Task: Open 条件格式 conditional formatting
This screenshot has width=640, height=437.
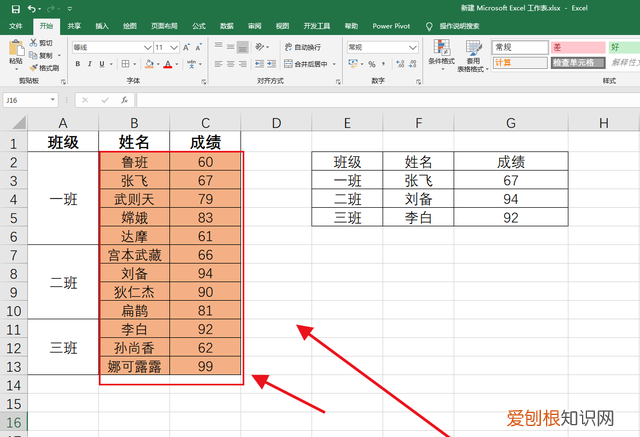Action: [441, 54]
